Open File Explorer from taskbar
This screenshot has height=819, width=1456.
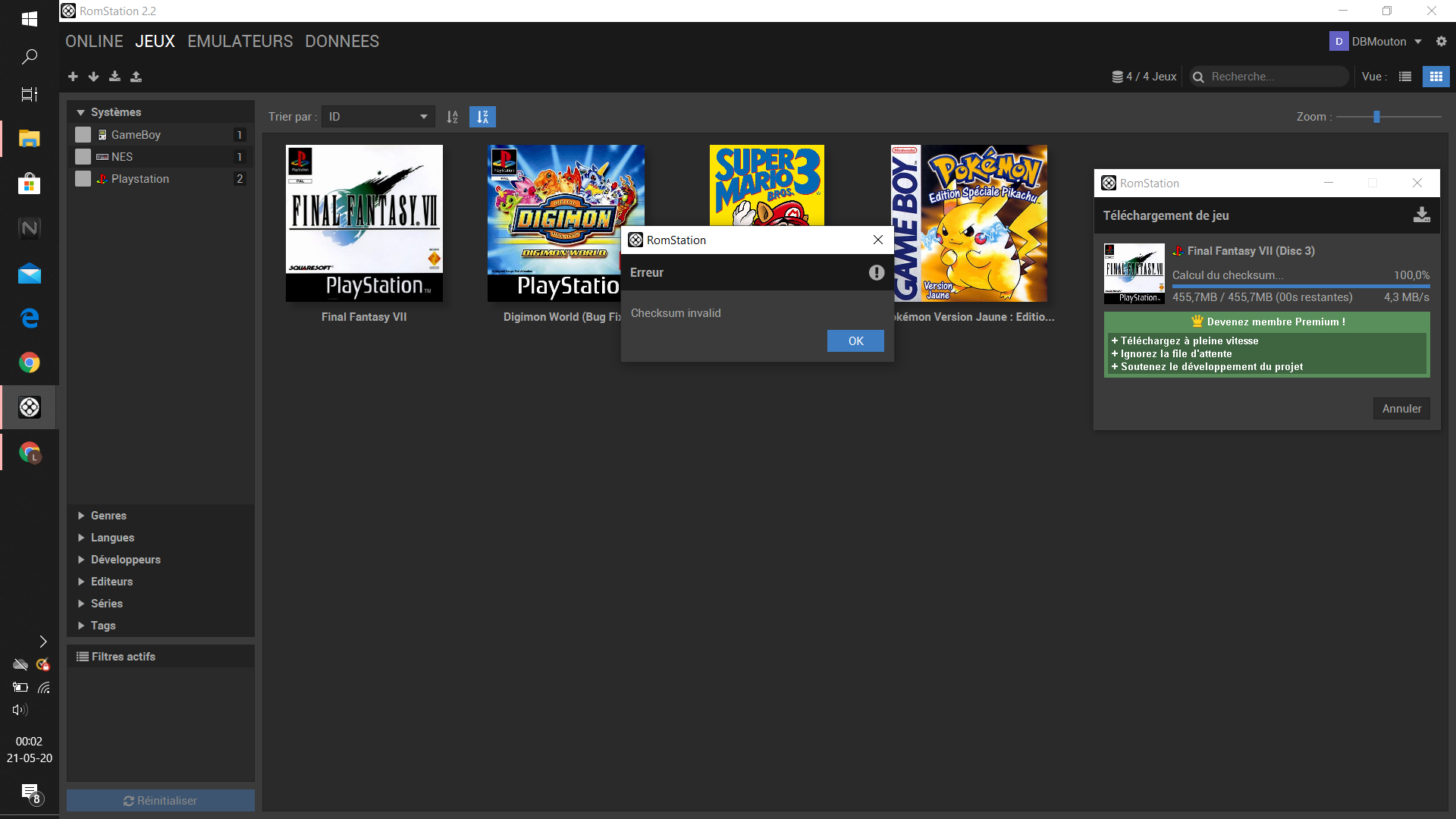click(x=30, y=139)
